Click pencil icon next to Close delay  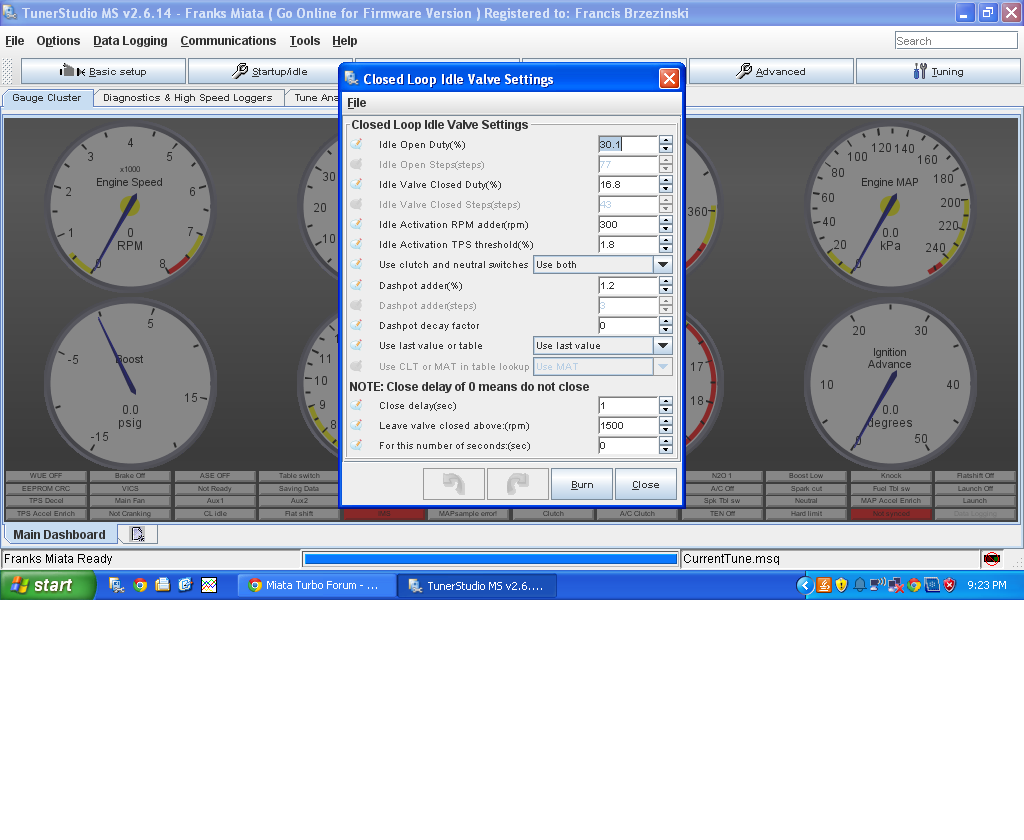[356, 405]
